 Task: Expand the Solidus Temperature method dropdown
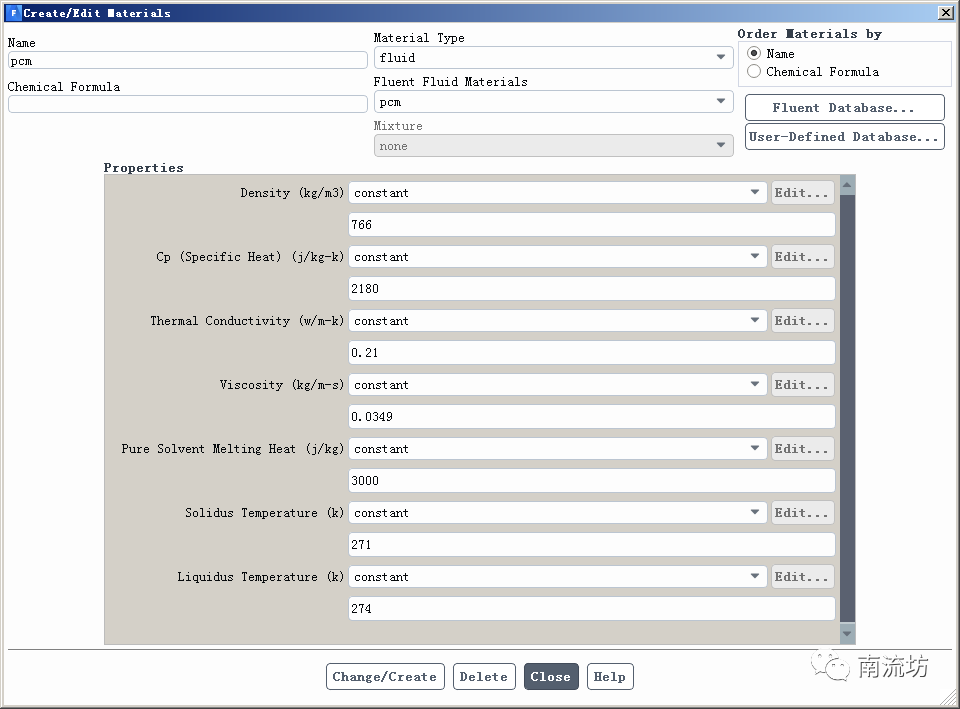[557, 513]
